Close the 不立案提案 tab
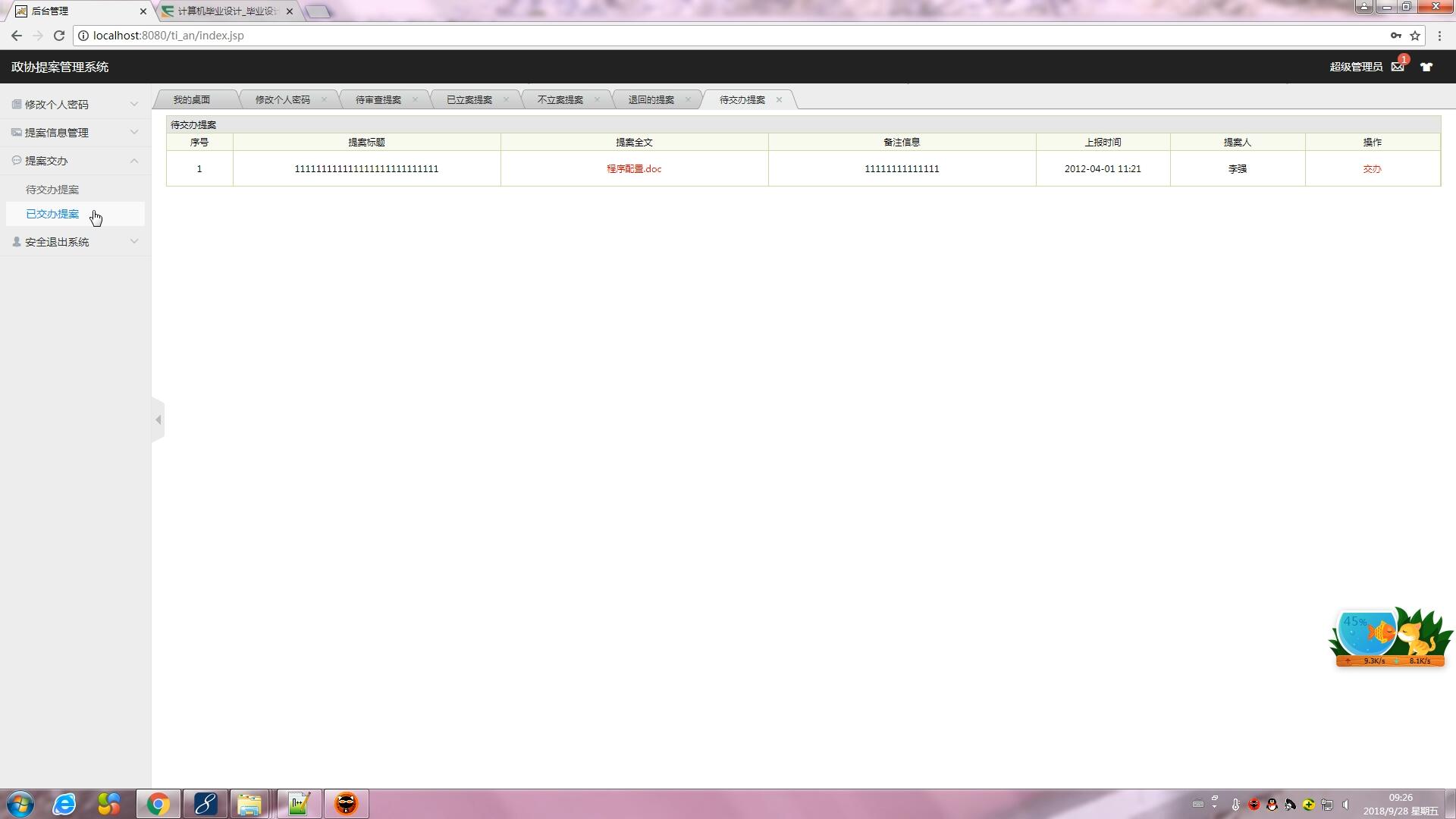Image resolution: width=1456 pixels, height=819 pixels. point(597,99)
